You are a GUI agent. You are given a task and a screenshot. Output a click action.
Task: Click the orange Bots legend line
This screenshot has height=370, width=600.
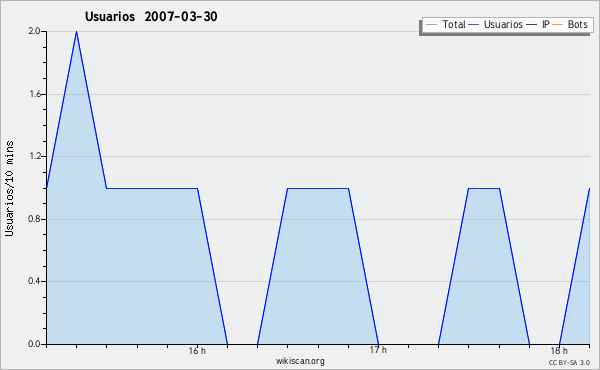click(558, 25)
